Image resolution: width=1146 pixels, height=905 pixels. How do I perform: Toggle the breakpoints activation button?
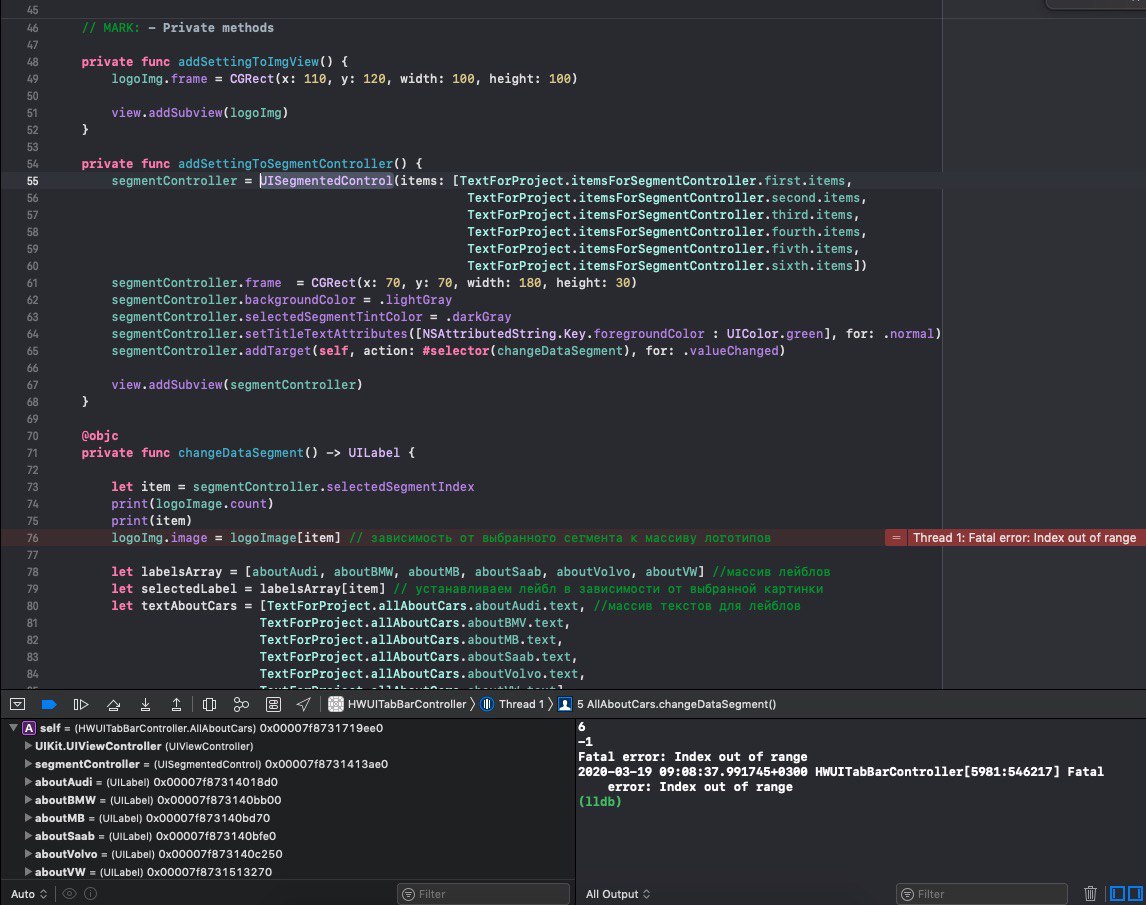[50, 704]
